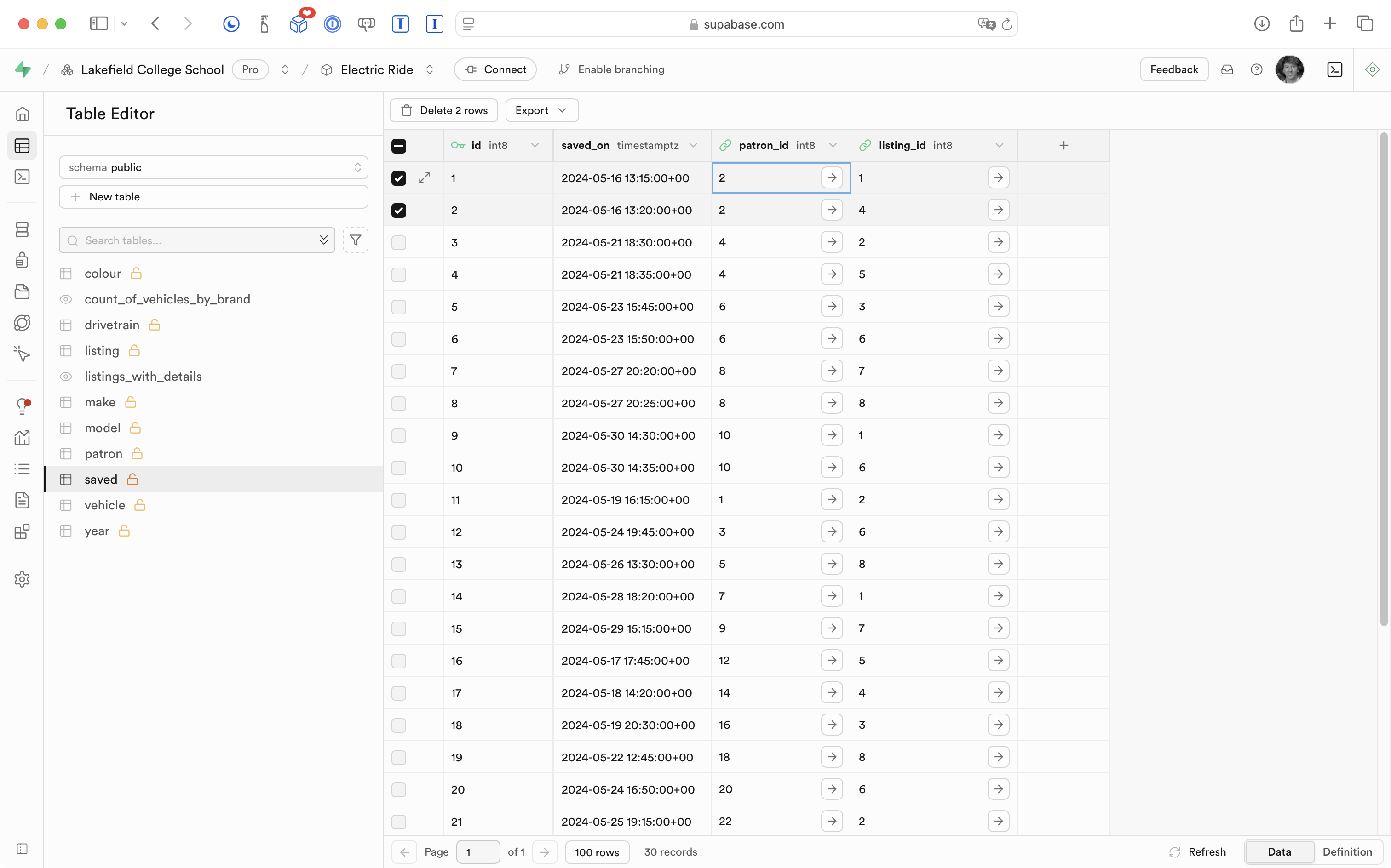Toggle the header select-all checkbox
1391x868 pixels.
[398, 146]
